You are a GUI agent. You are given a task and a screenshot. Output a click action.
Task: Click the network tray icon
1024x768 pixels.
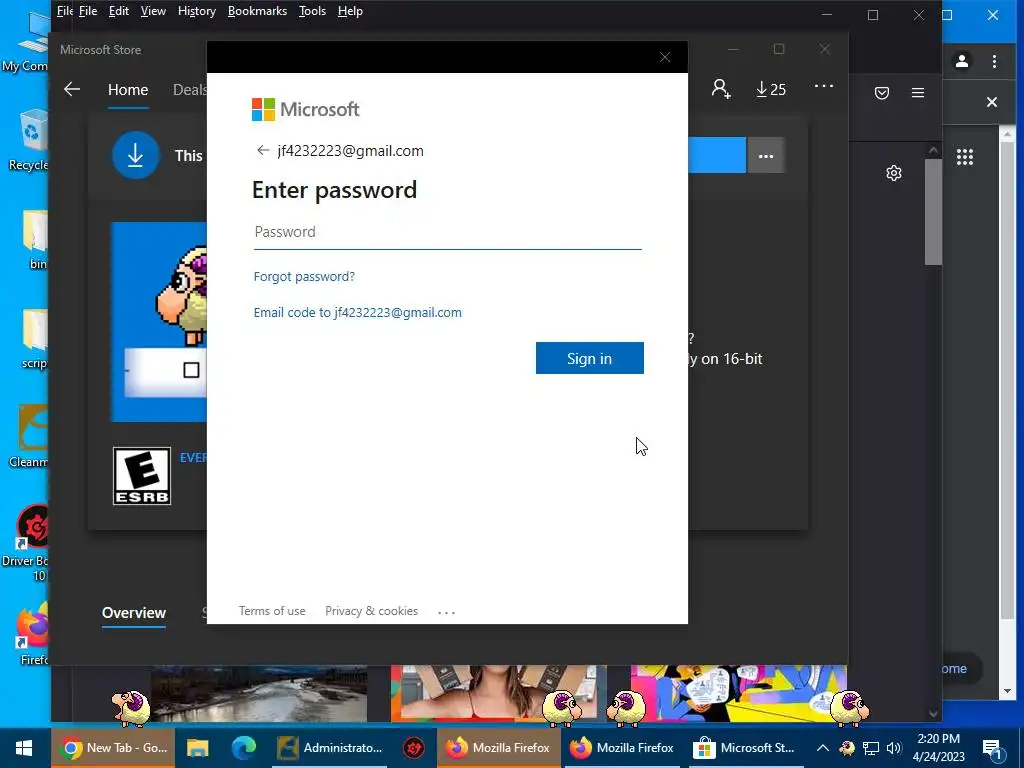871,748
